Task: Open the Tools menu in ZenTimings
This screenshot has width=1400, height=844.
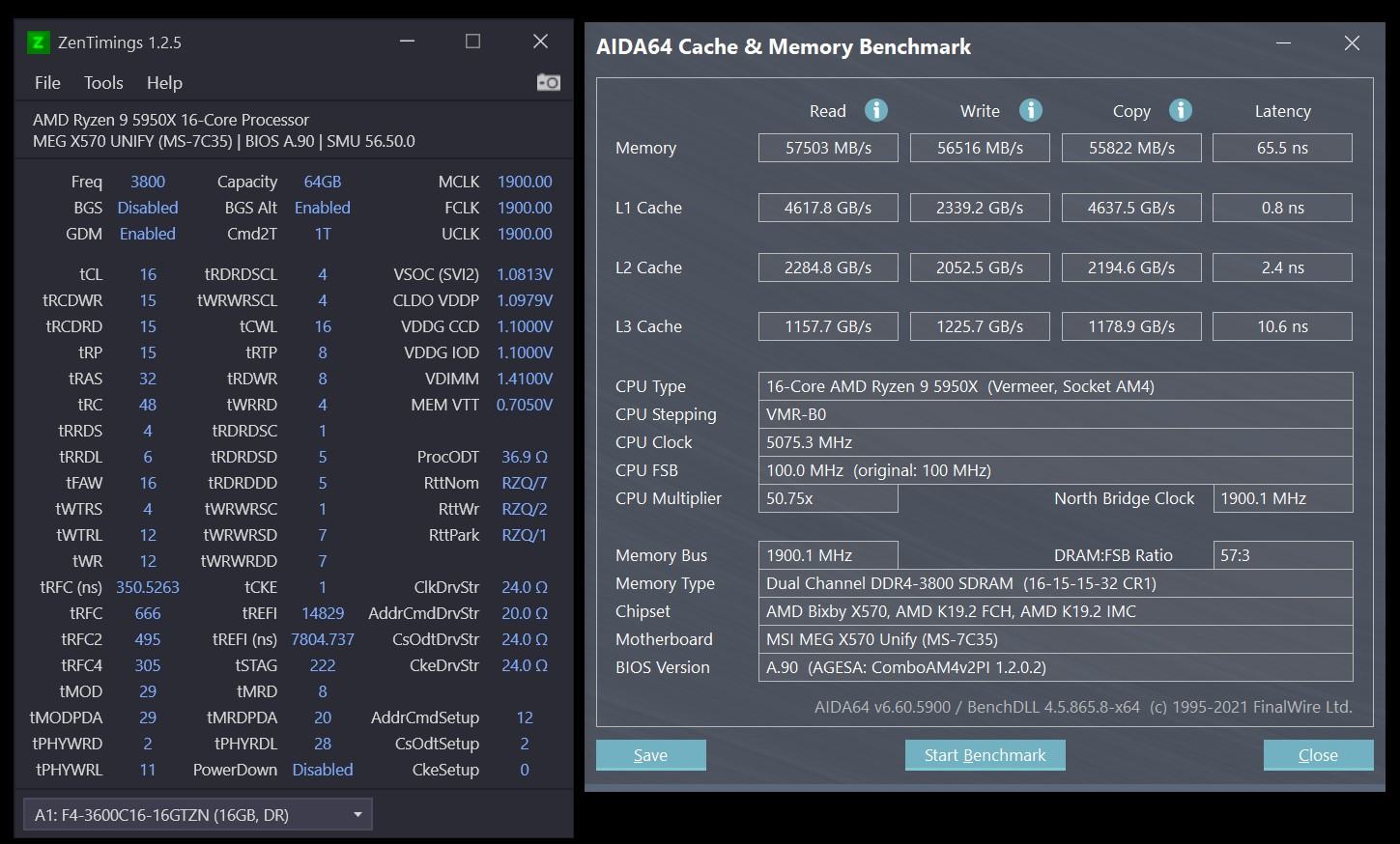Action: (x=103, y=83)
